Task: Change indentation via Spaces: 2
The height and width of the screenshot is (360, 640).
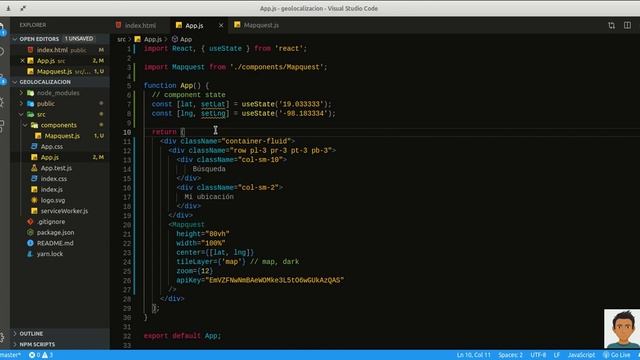Action: 510,355
